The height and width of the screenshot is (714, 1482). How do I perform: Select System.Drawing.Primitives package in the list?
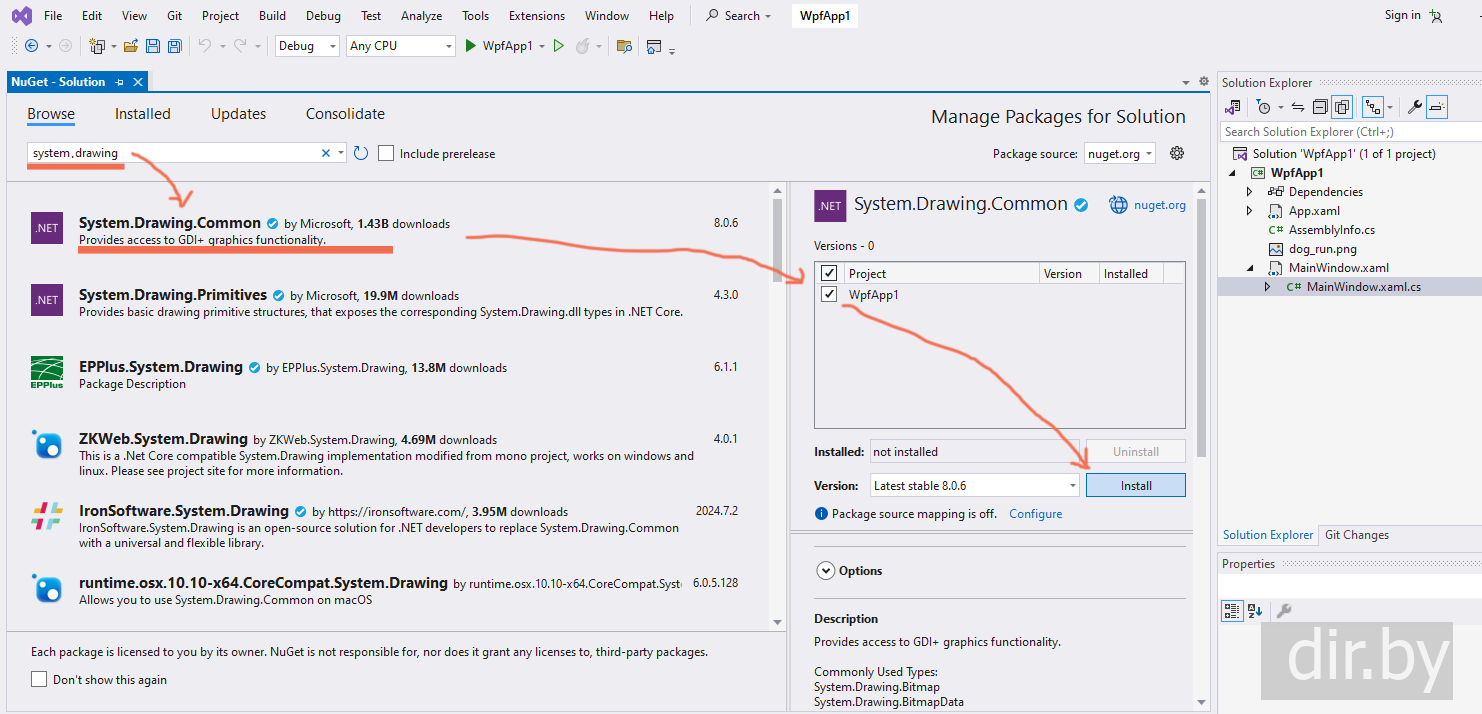(x=173, y=295)
